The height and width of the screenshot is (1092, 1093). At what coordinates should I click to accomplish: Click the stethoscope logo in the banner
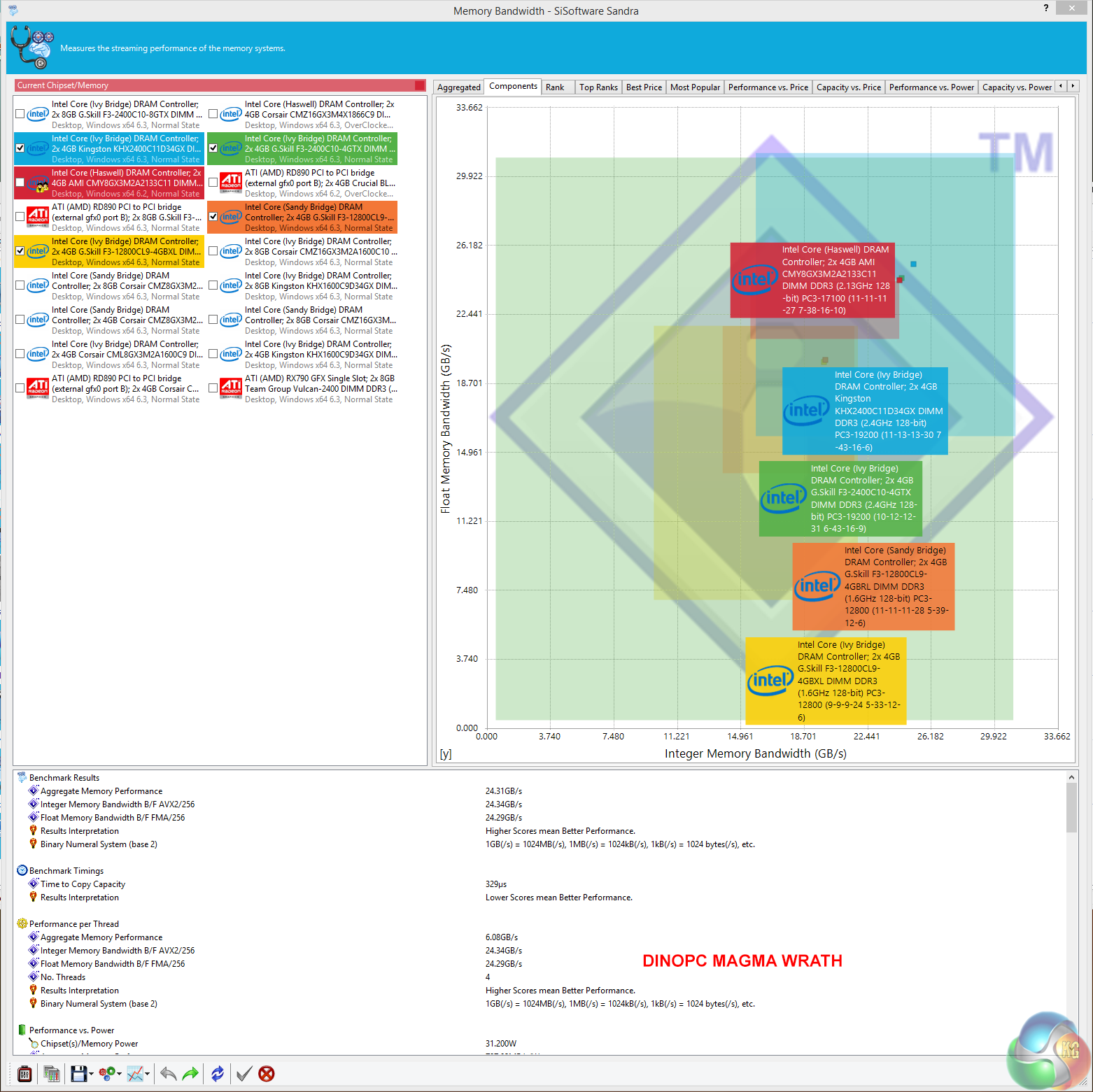[x=32, y=47]
